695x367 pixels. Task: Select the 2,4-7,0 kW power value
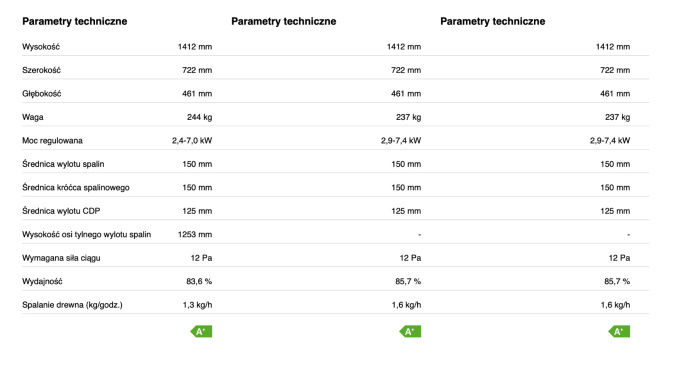pos(192,141)
